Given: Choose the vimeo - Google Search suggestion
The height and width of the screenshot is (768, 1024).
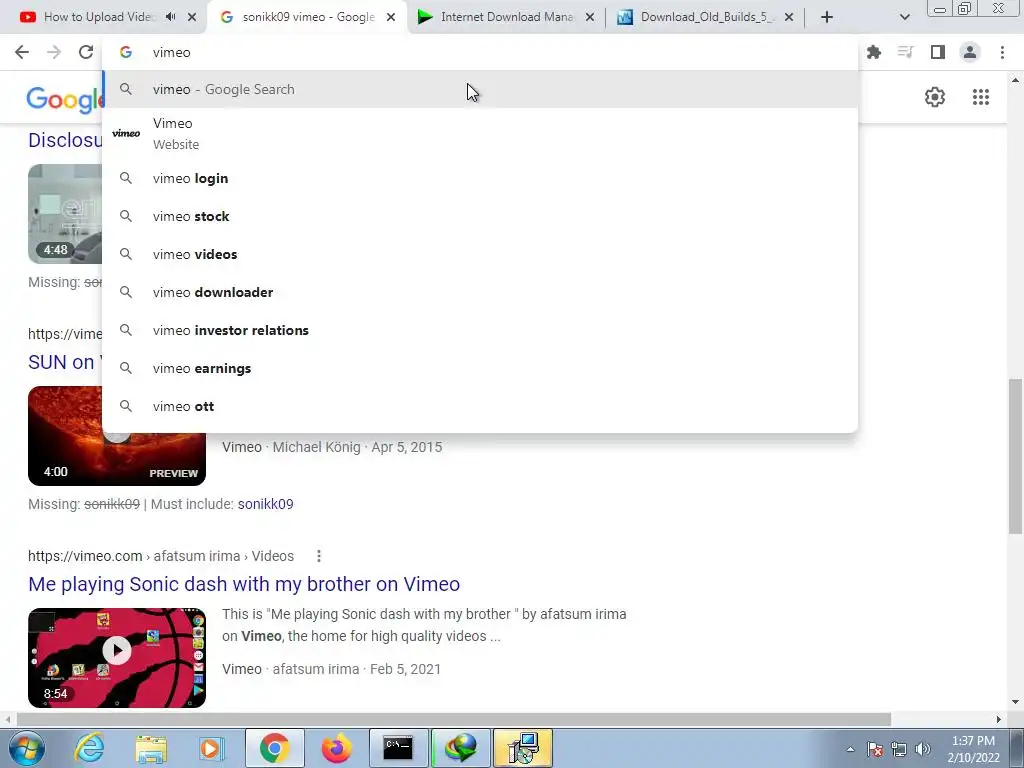Looking at the screenshot, I should 480,89.
